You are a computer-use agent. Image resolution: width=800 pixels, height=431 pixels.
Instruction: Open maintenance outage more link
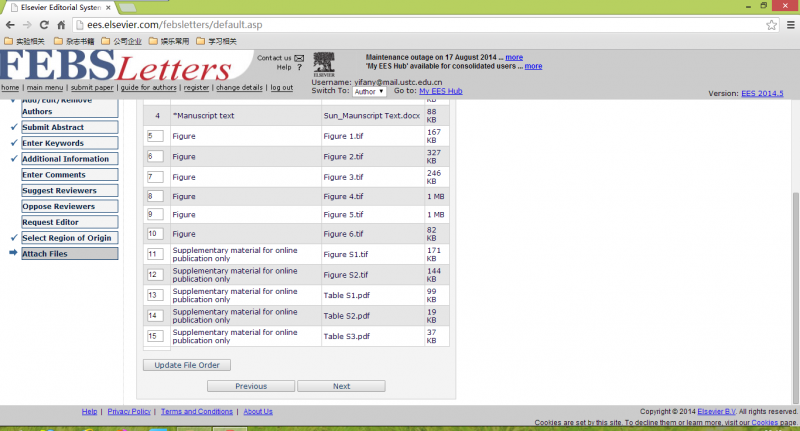(514, 57)
